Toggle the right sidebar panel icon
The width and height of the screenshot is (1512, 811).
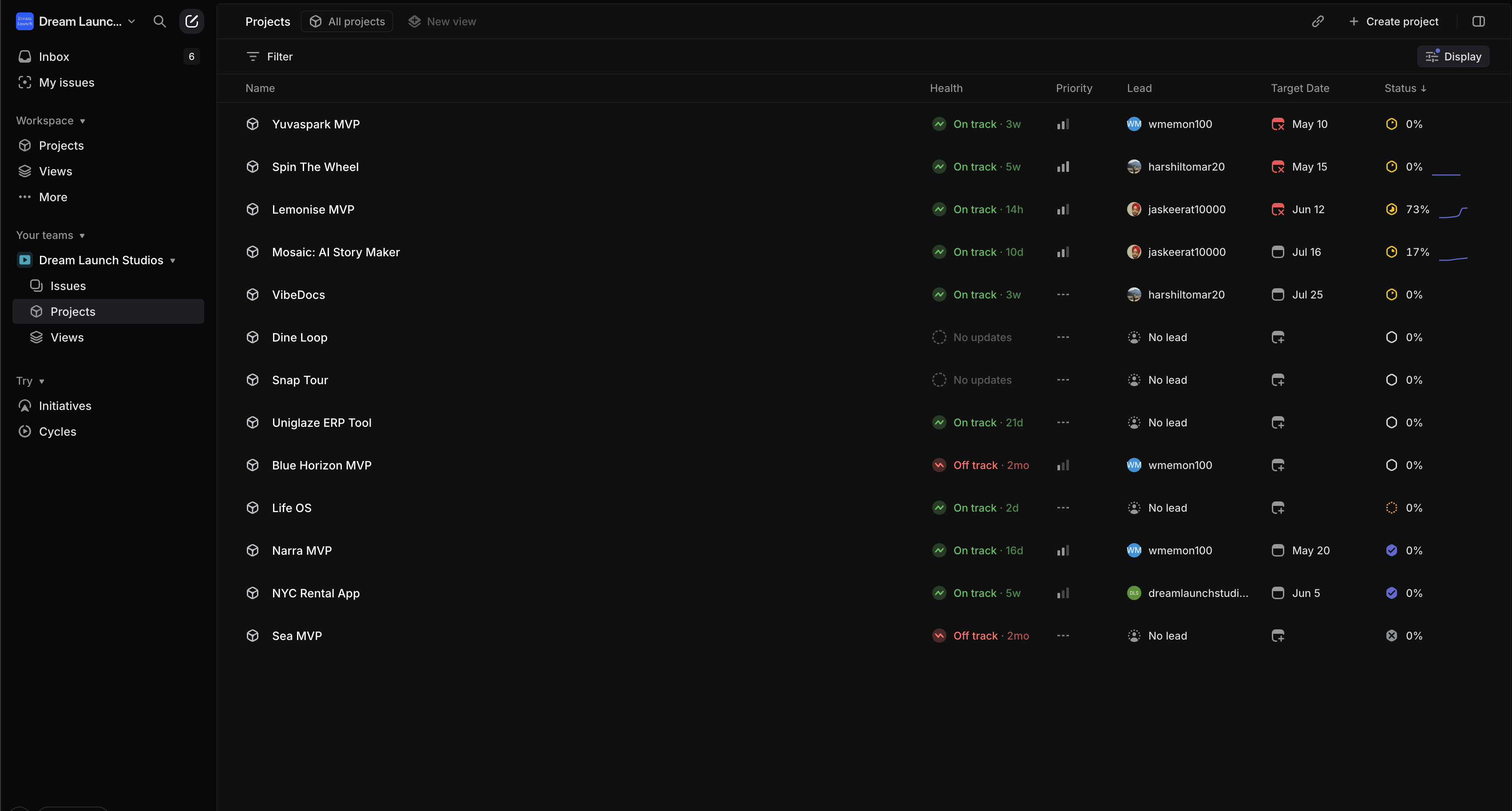point(1479,22)
